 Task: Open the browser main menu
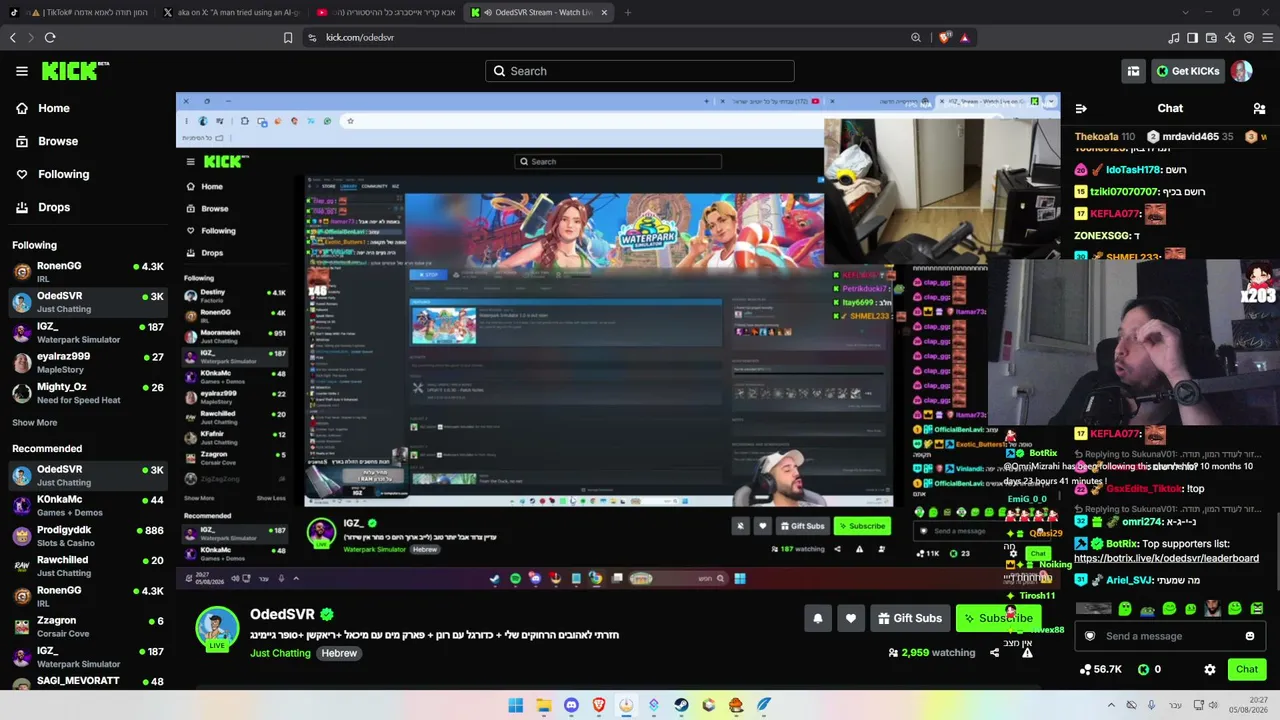(x=1268, y=37)
